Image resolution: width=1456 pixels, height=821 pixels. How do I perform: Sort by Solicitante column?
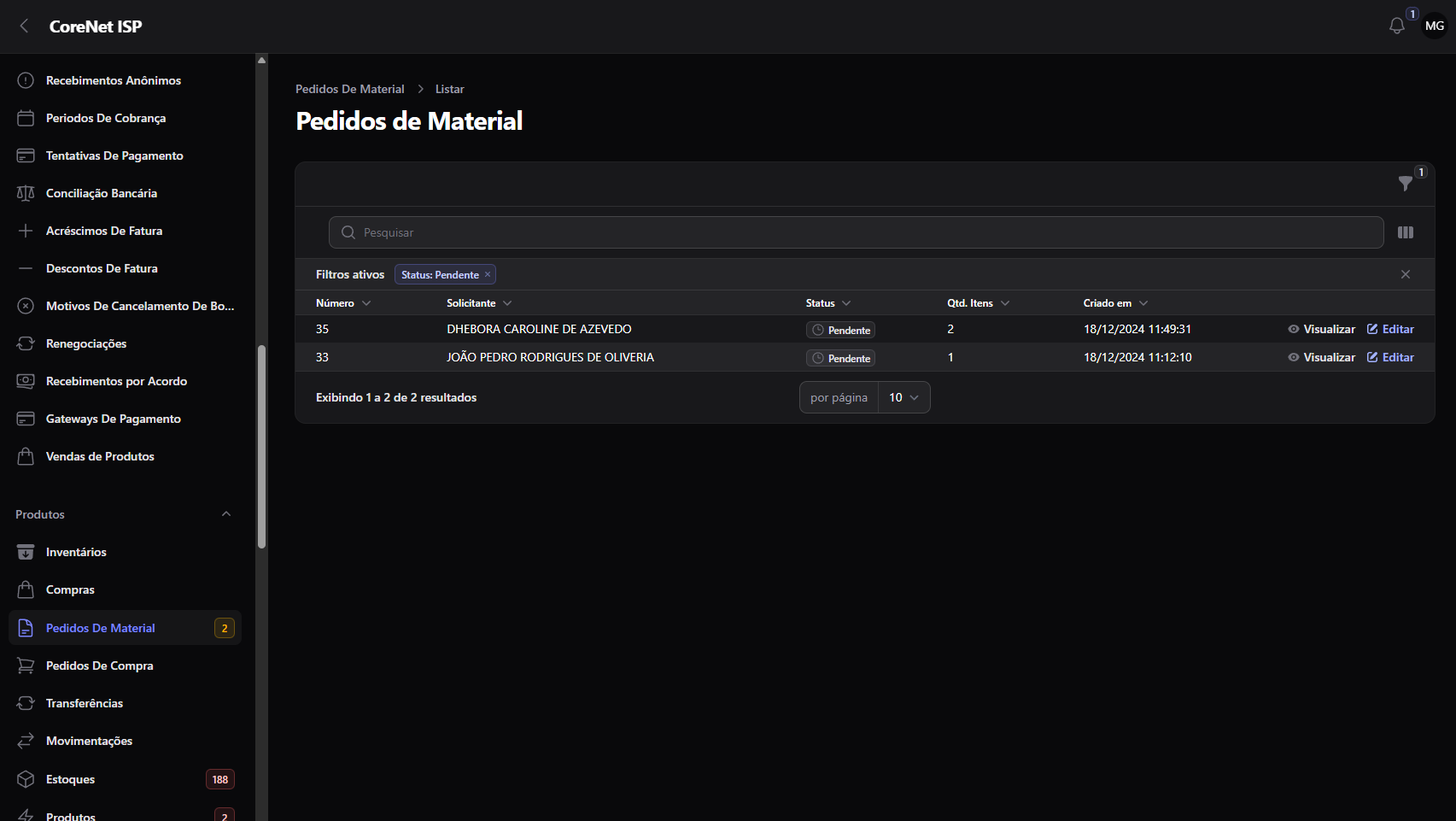(x=479, y=303)
